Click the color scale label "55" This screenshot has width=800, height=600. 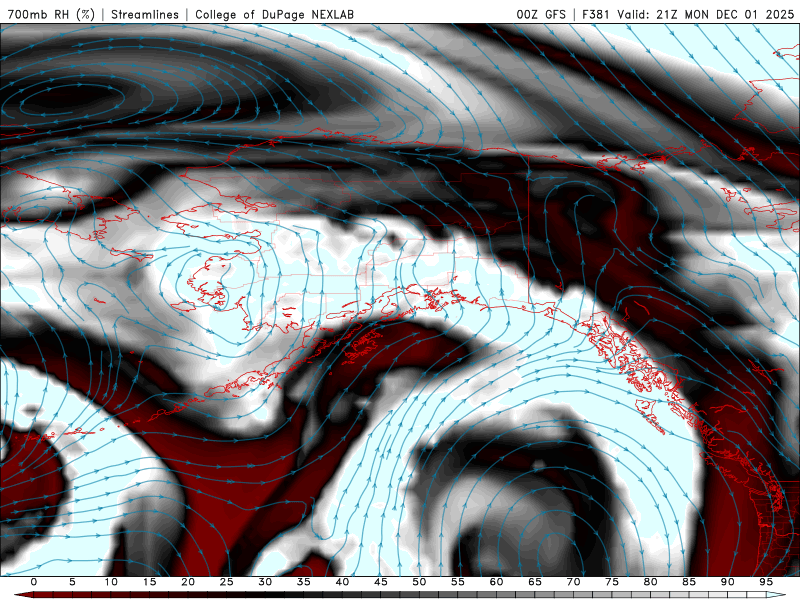(x=458, y=582)
